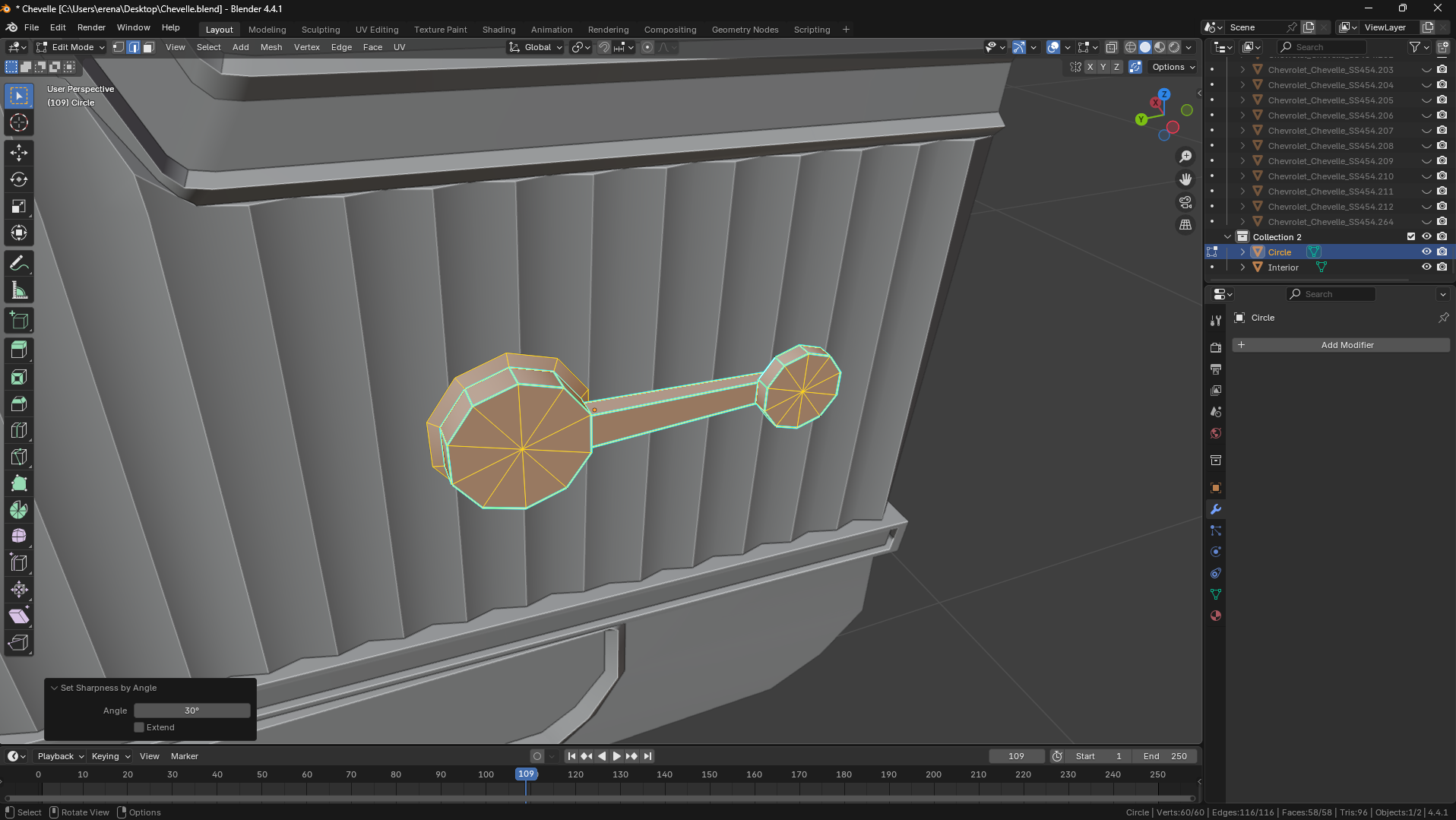The image size is (1456, 820).
Task: Toggle proportional editing button
Action: [x=647, y=47]
